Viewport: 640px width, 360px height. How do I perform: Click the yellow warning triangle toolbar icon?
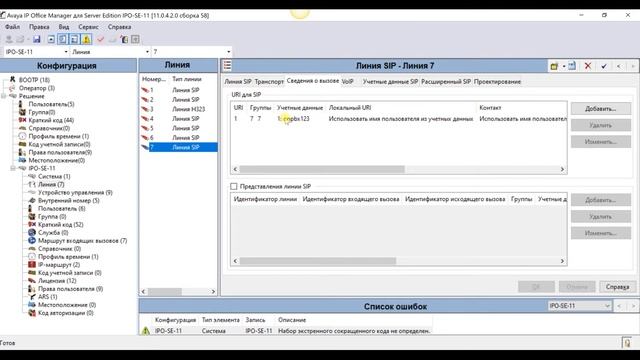(87, 39)
